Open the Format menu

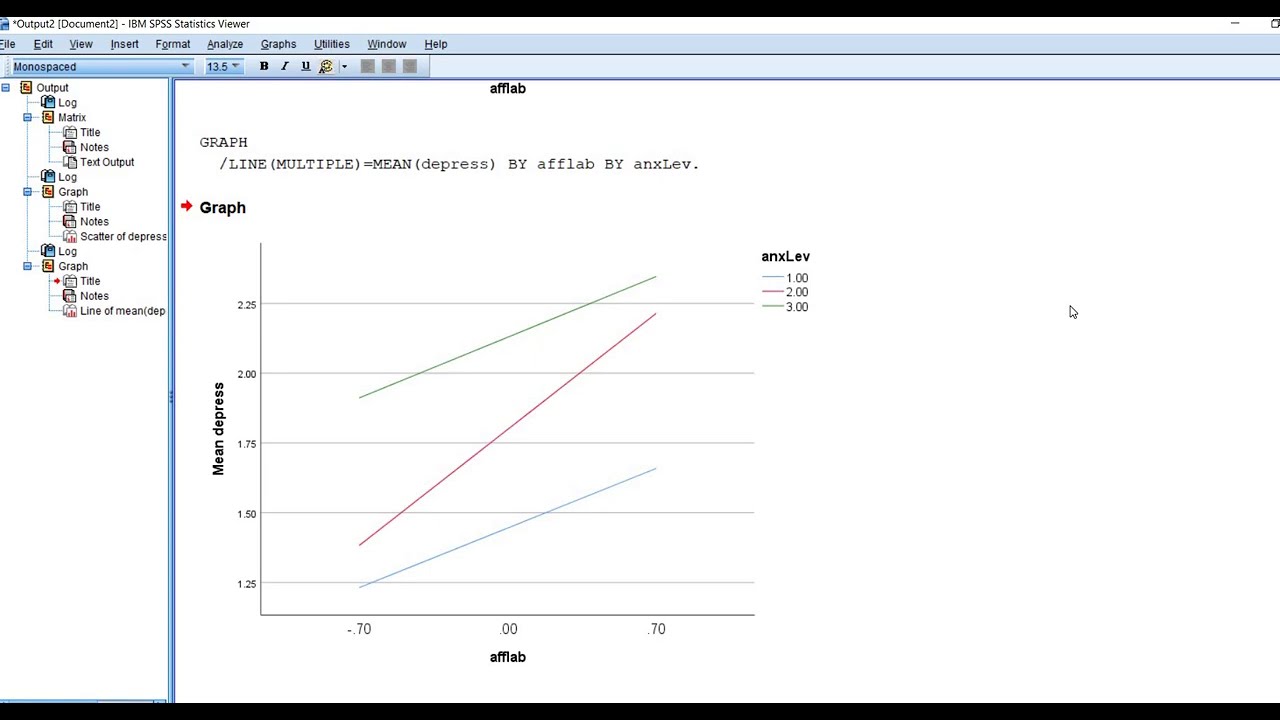point(173,44)
